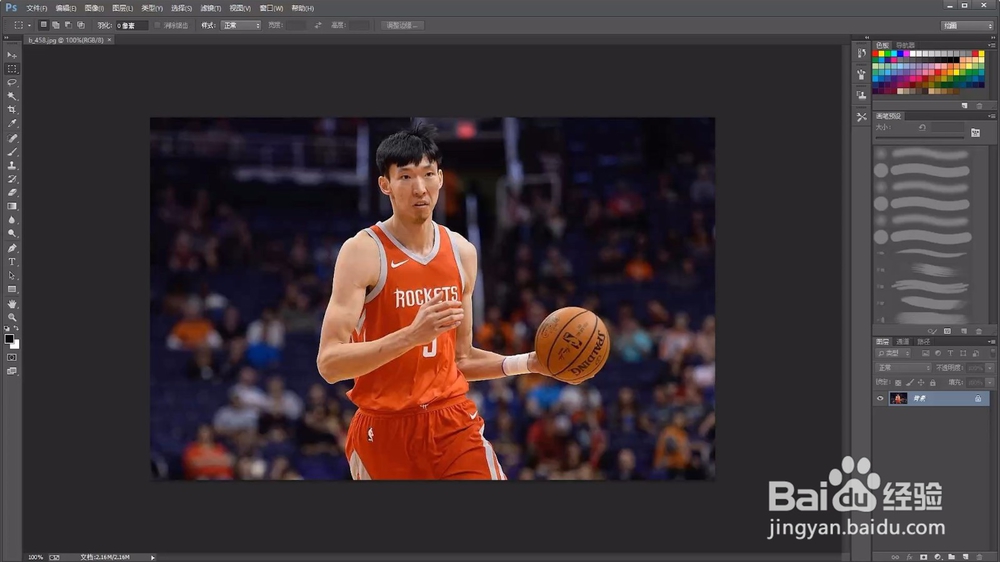Select the Crop tool
1000x562 pixels.
pyautogui.click(x=11, y=110)
